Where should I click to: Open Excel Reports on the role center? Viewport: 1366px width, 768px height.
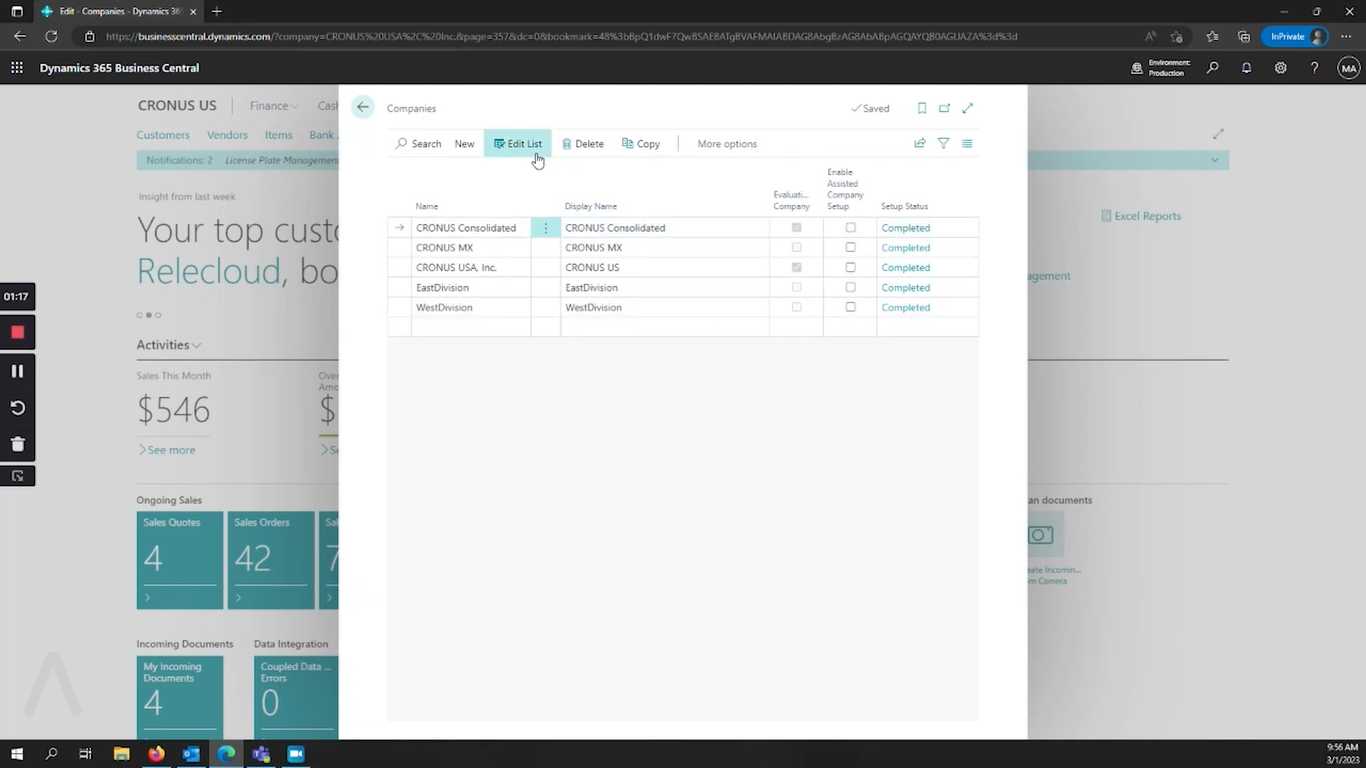[x=1141, y=216]
